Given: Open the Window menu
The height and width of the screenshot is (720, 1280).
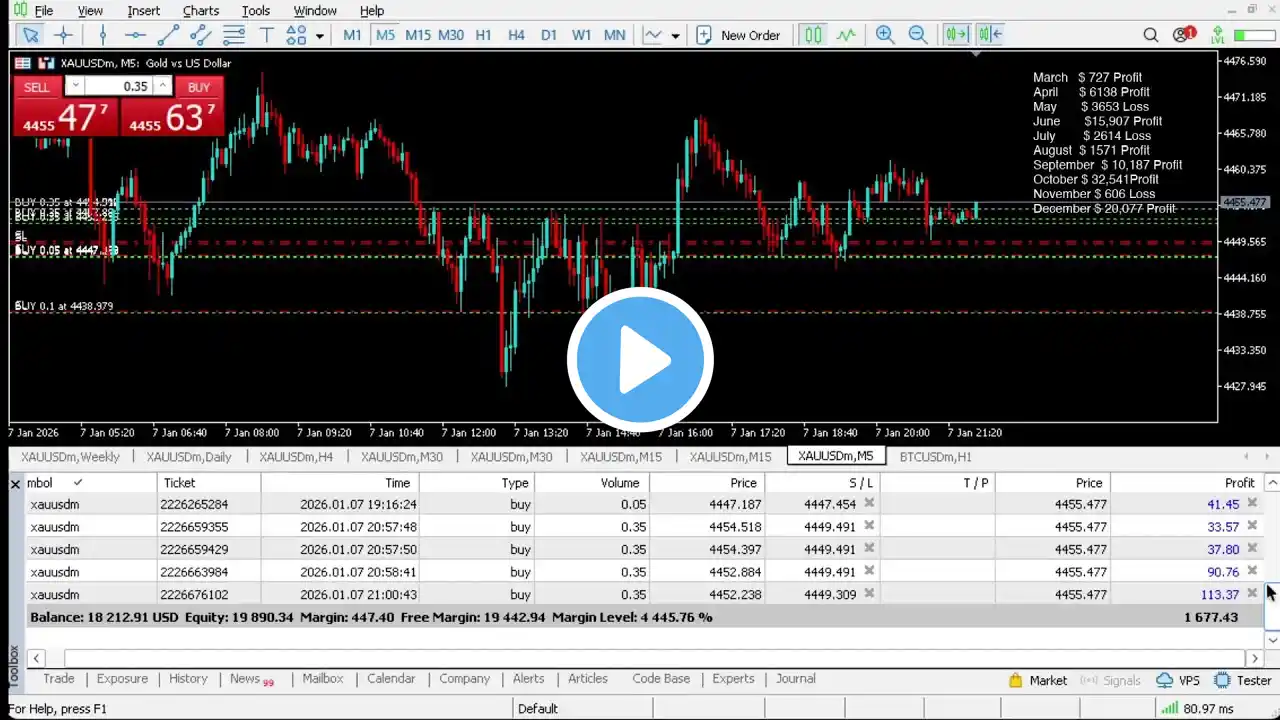Looking at the screenshot, I should coord(315,10).
